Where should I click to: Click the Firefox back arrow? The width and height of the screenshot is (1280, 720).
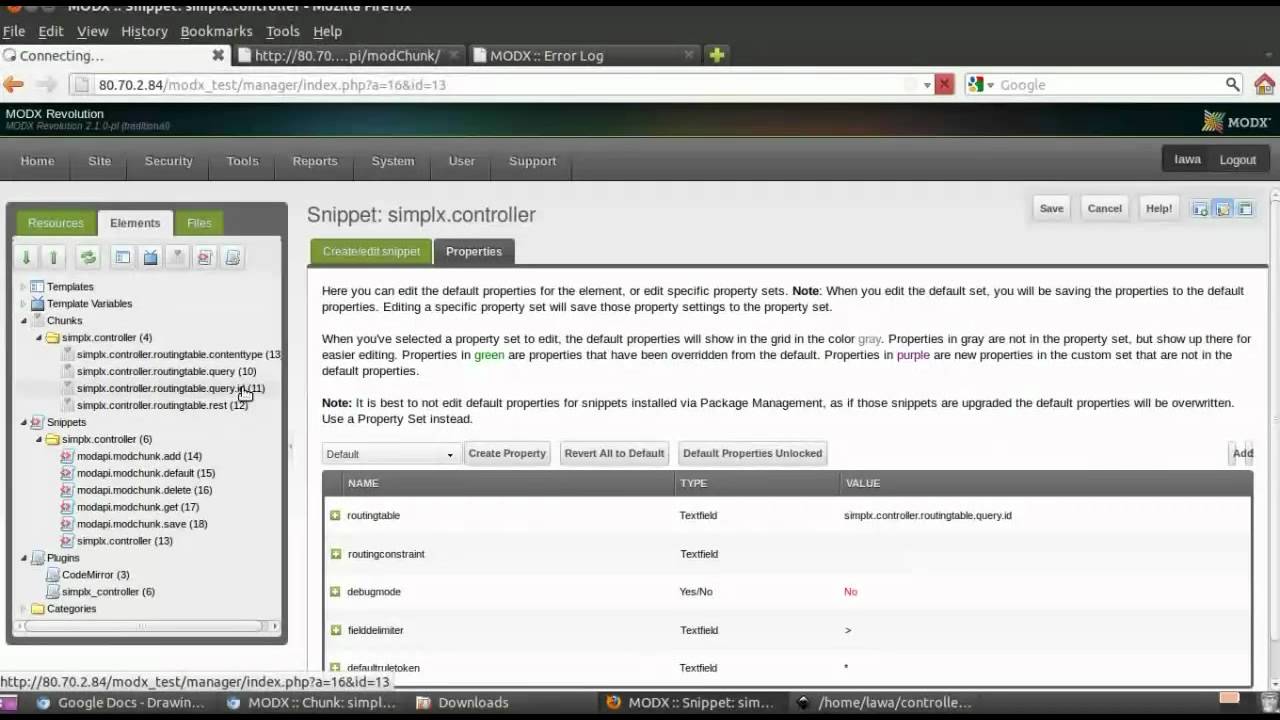tap(13, 85)
